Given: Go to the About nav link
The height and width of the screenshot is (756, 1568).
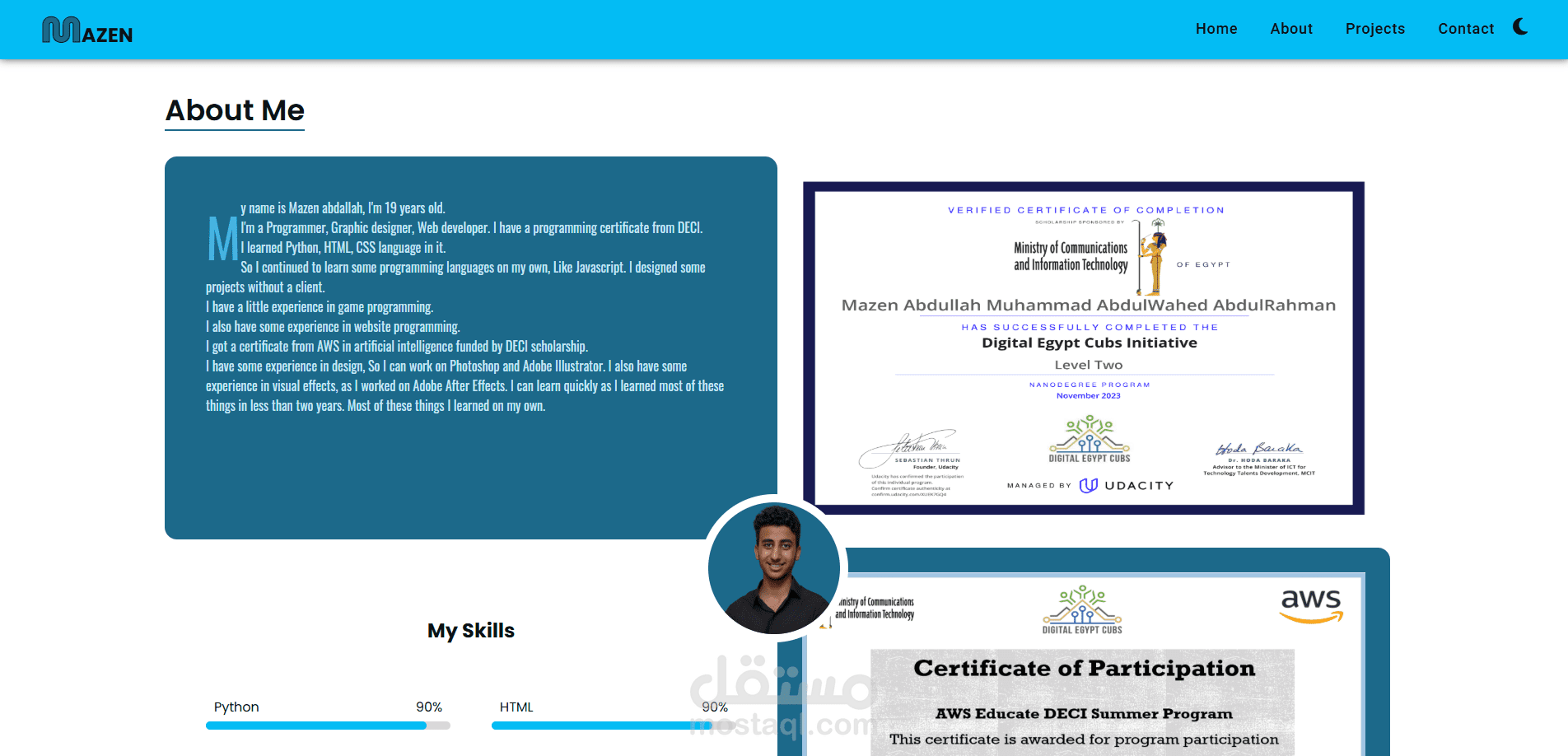Looking at the screenshot, I should coord(1291,29).
